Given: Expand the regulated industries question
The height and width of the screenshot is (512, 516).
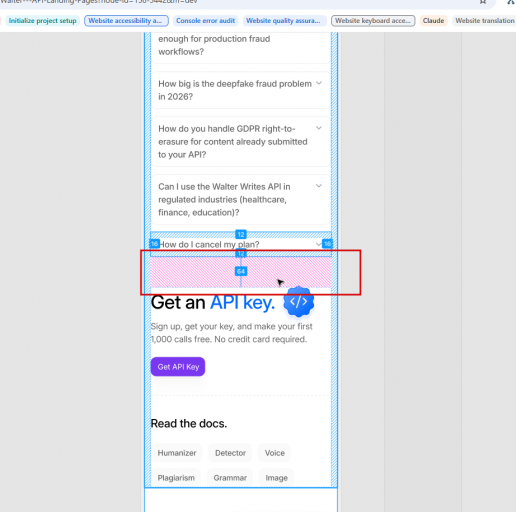Looking at the screenshot, I should click(241, 199).
